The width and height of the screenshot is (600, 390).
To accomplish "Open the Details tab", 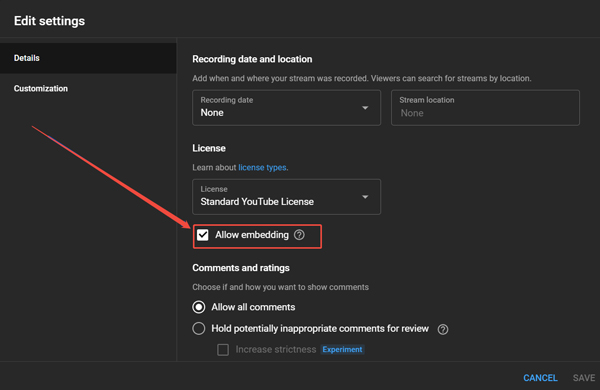I will [x=88, y=58].
